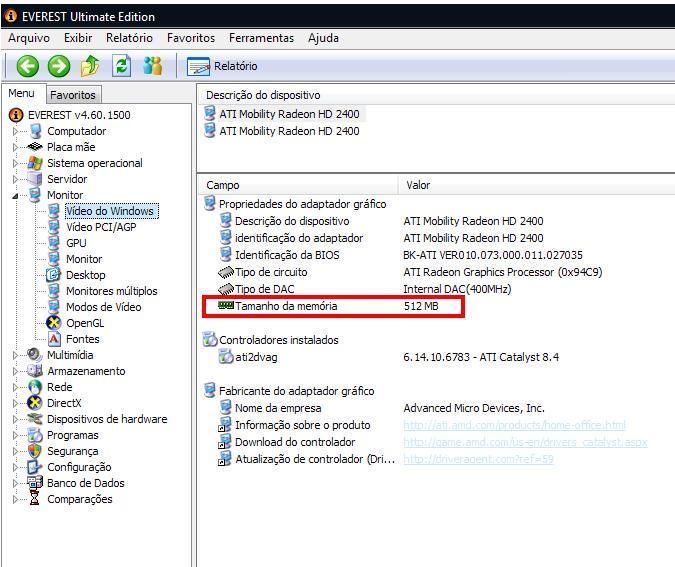Click the Configuração icon in the tree

(x=34, y=467)
